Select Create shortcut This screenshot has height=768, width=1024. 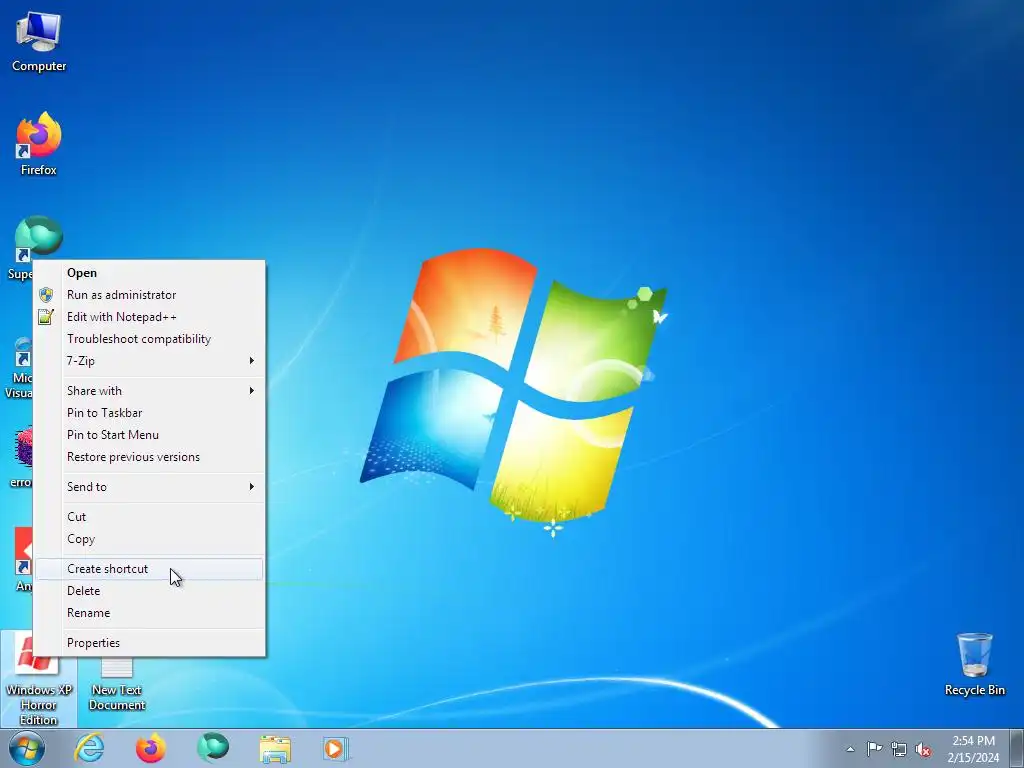click(150, 569)
